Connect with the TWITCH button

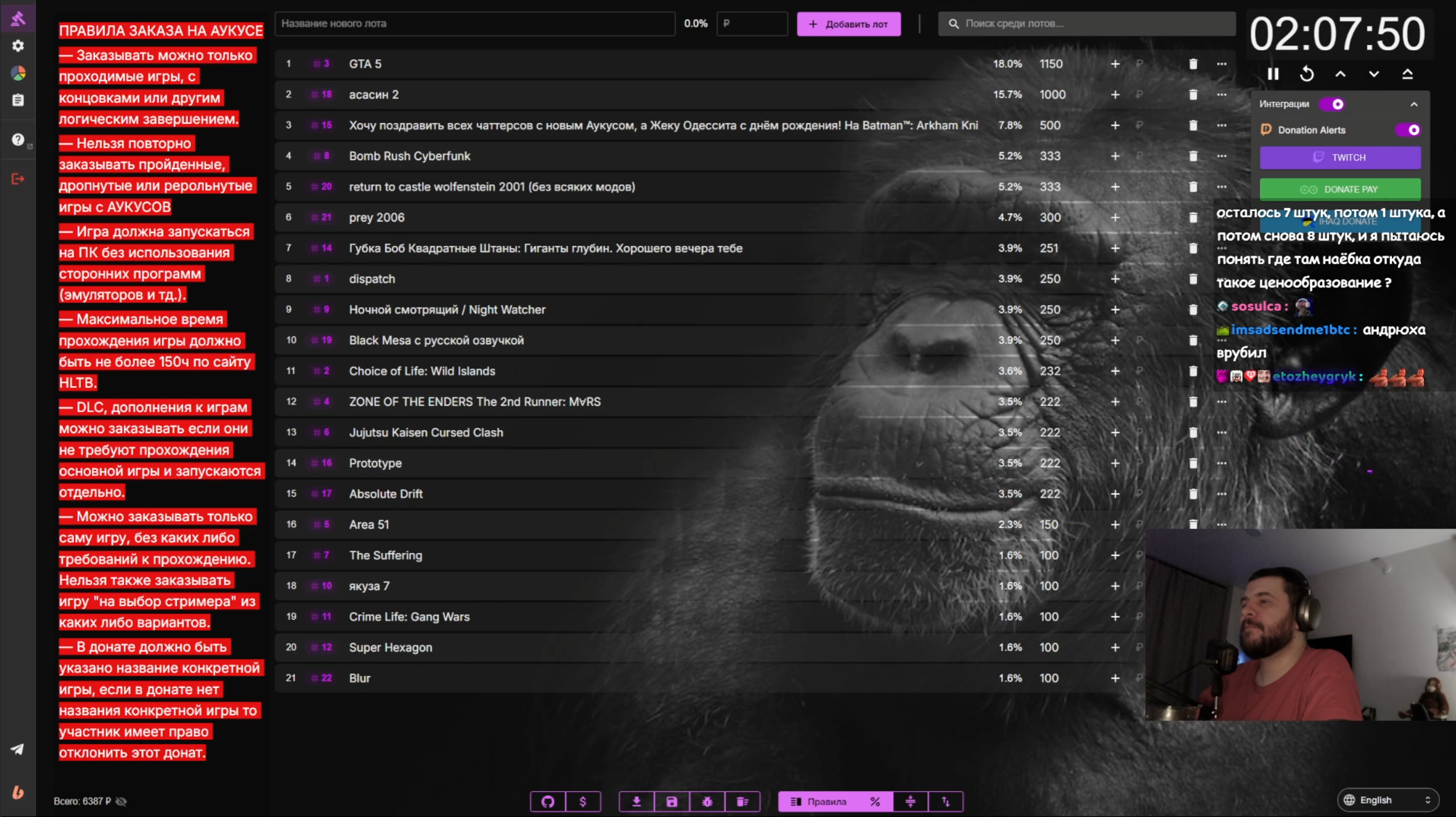1340,158
